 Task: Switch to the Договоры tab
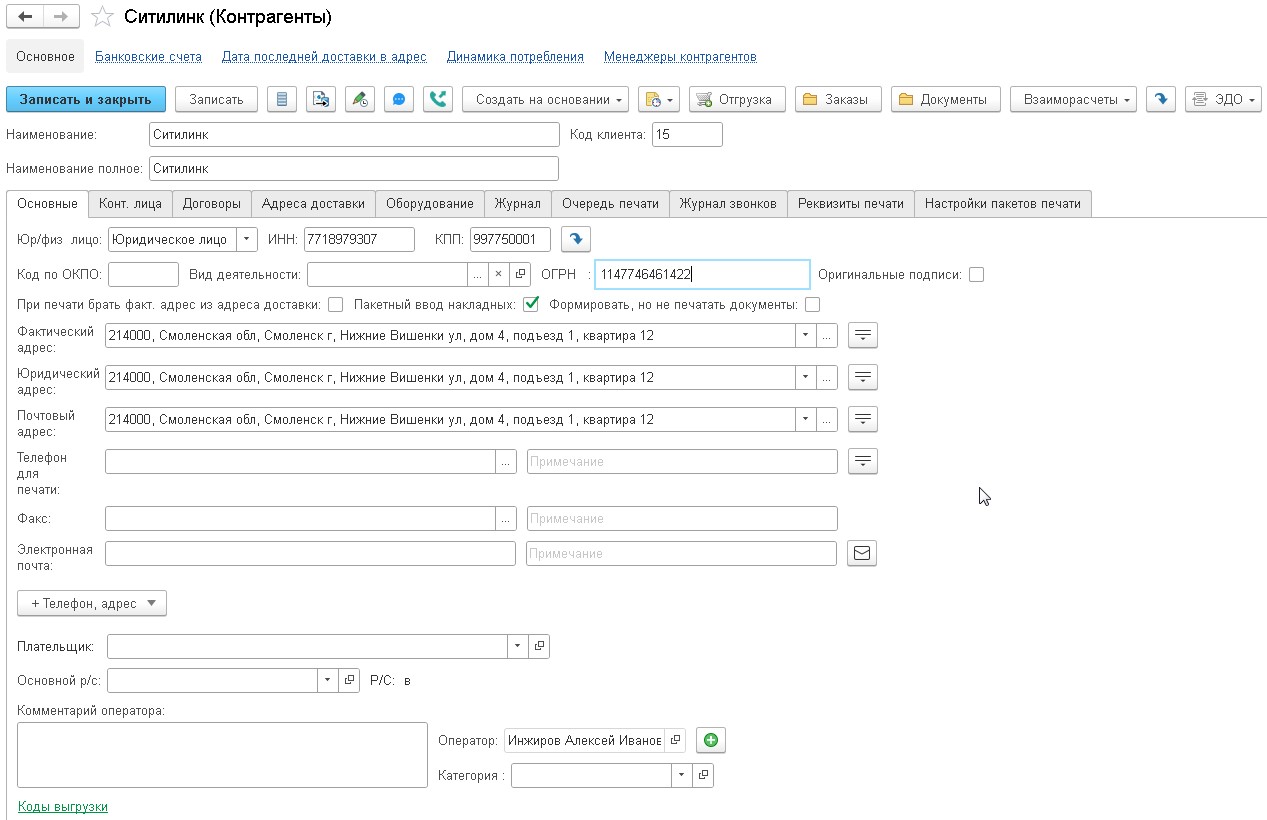(x=212, y=203)
